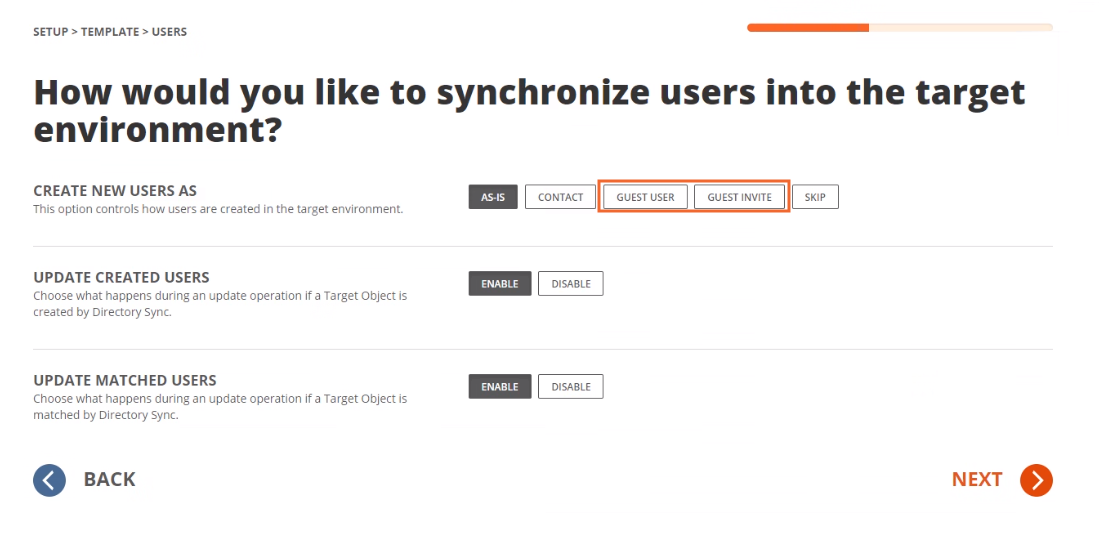
Task: Click the UPDATE MATCHED USERS heading
Action: [x=125, y=380]
